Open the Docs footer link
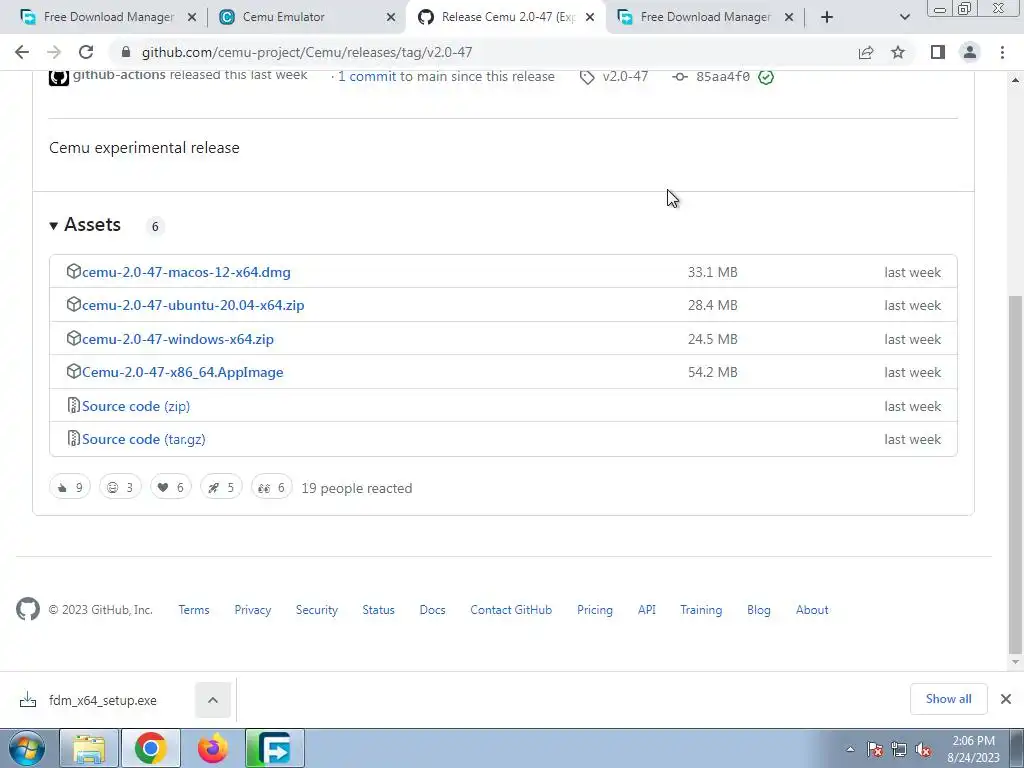Viewport: 1024px width, 768px height. [432, 610]
